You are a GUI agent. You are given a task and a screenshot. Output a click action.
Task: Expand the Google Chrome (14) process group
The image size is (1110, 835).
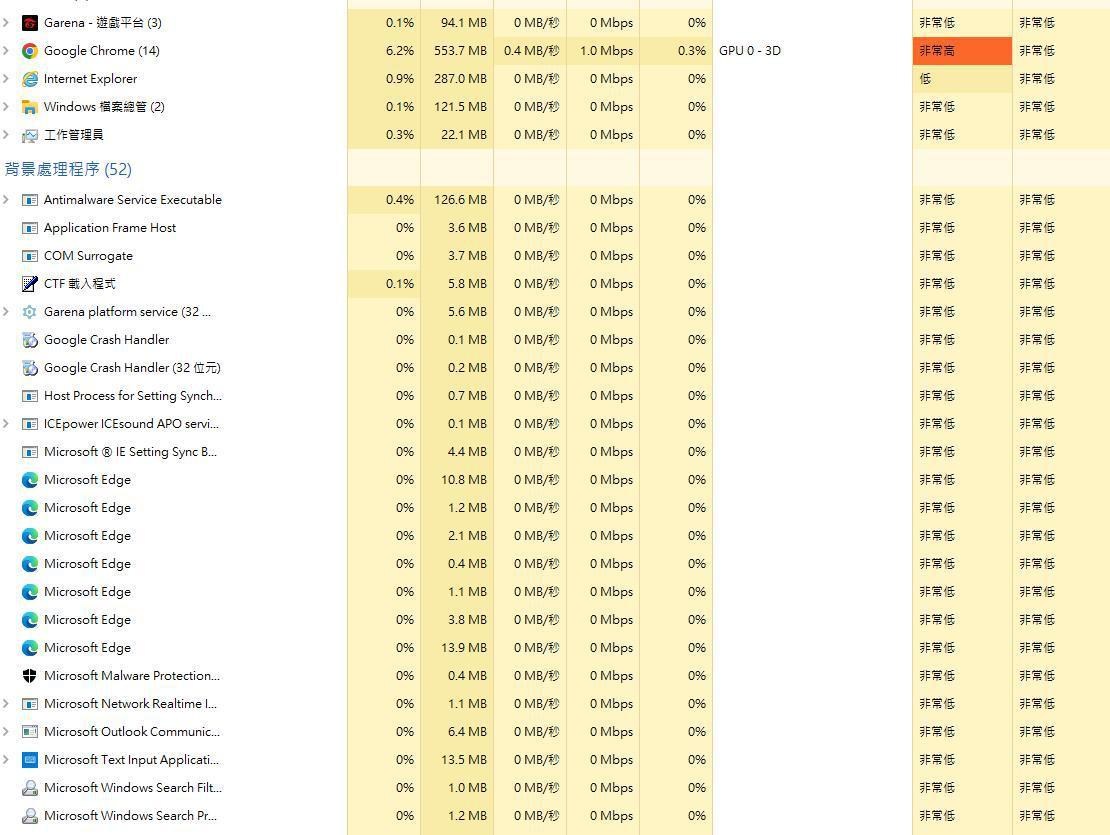pos(6,51)
